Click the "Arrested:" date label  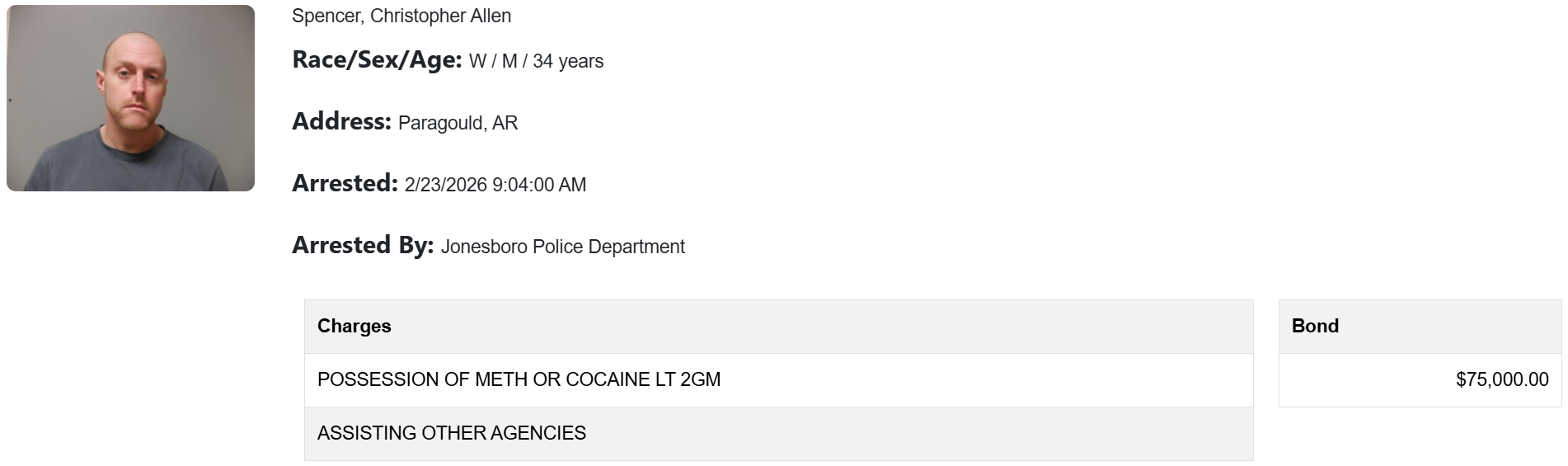point(345,184)
